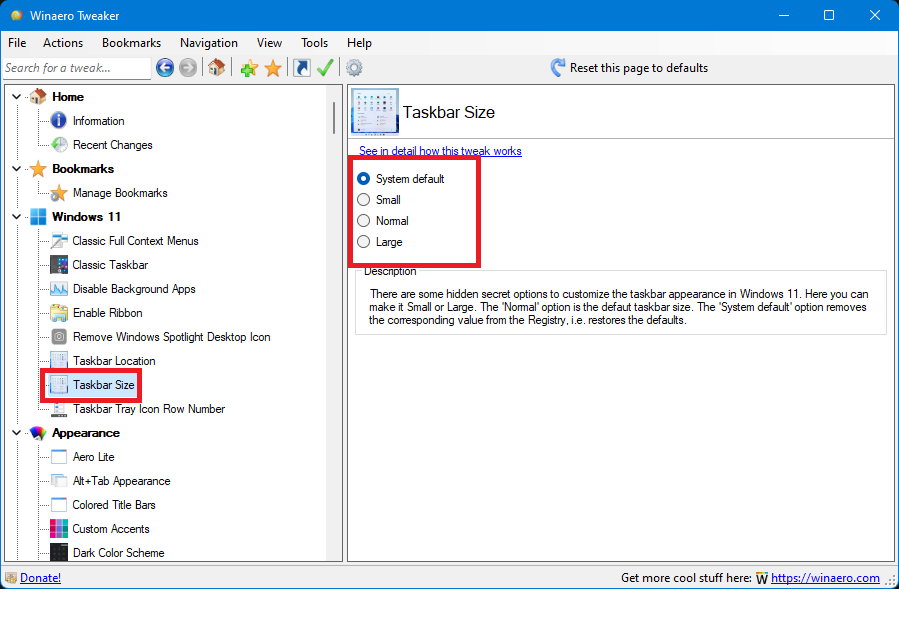Click the Manage Bookmarks star icon

(58, 193)
